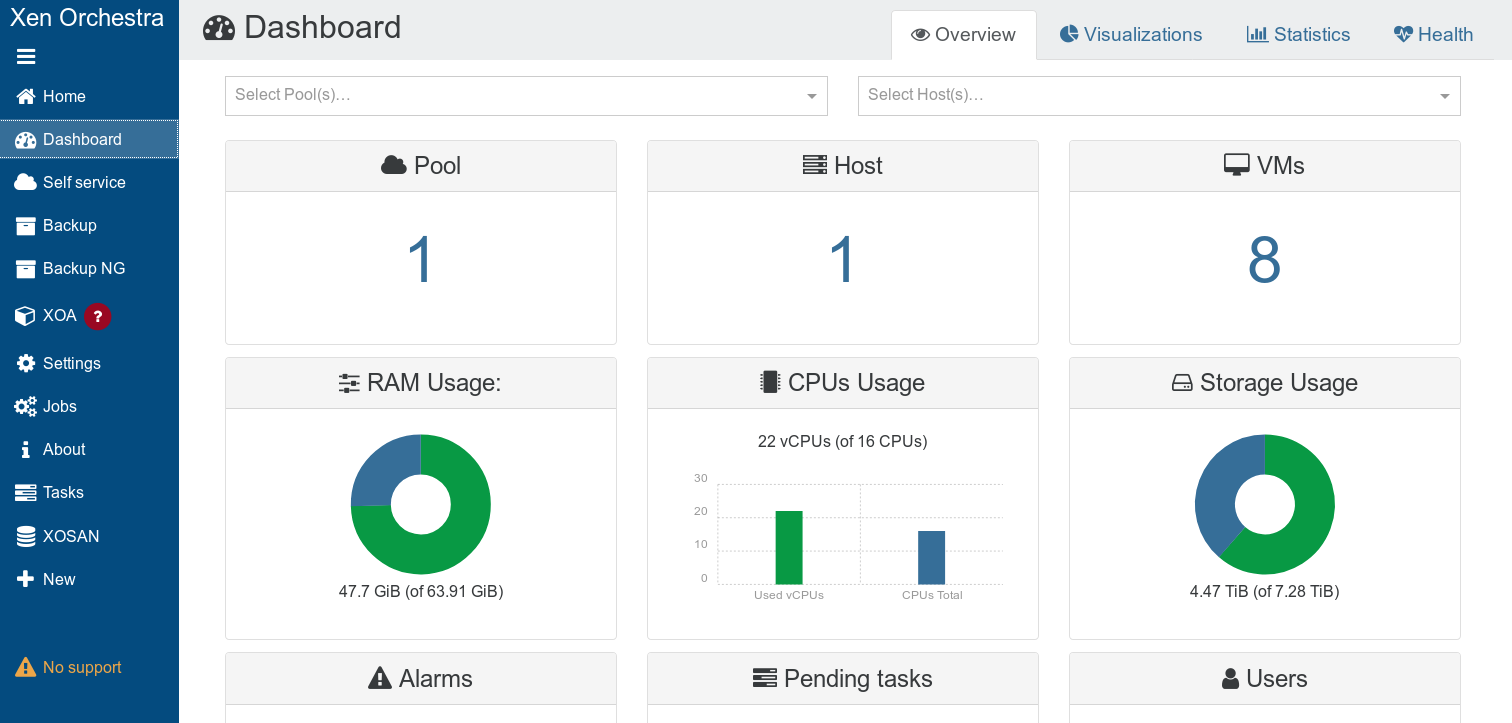The height and width of the screenshot is (723, 1512).
Task: Click the Used vCPUs axis label
Action: 789,595
